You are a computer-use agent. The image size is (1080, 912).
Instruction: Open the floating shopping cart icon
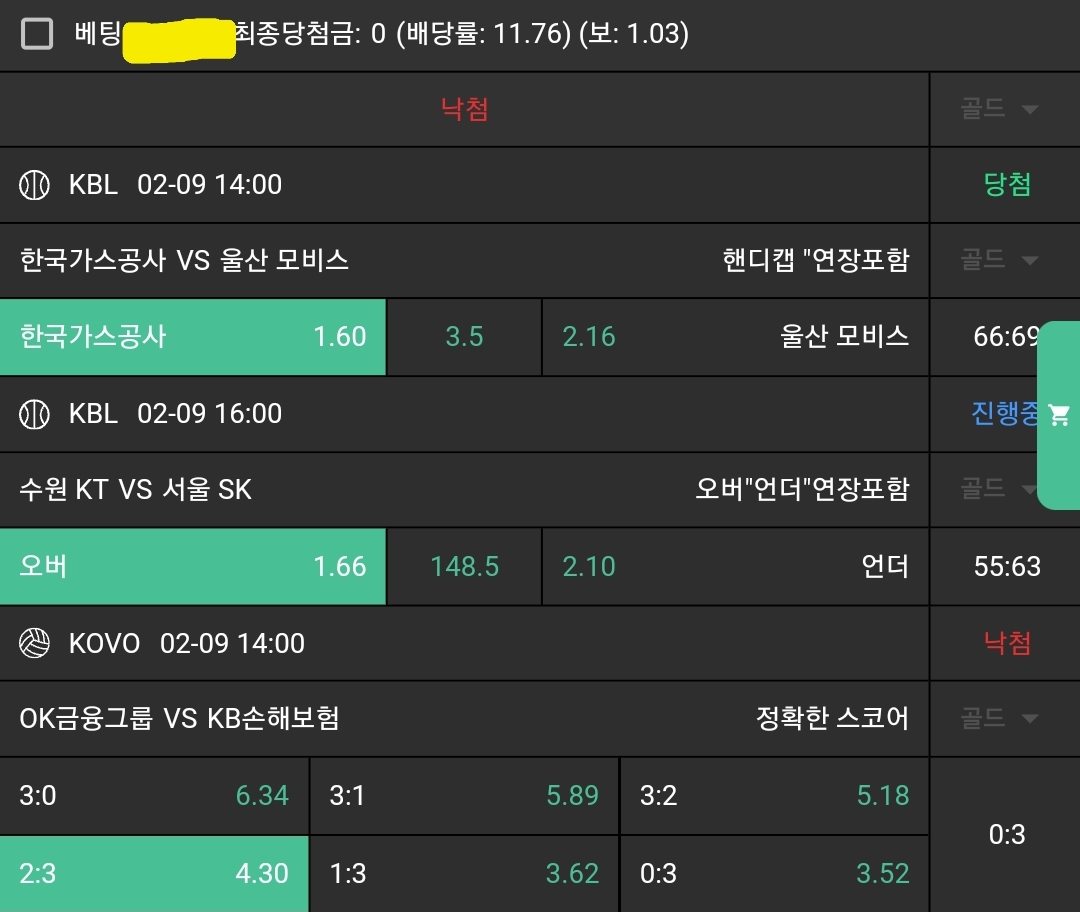point(1059,415)
